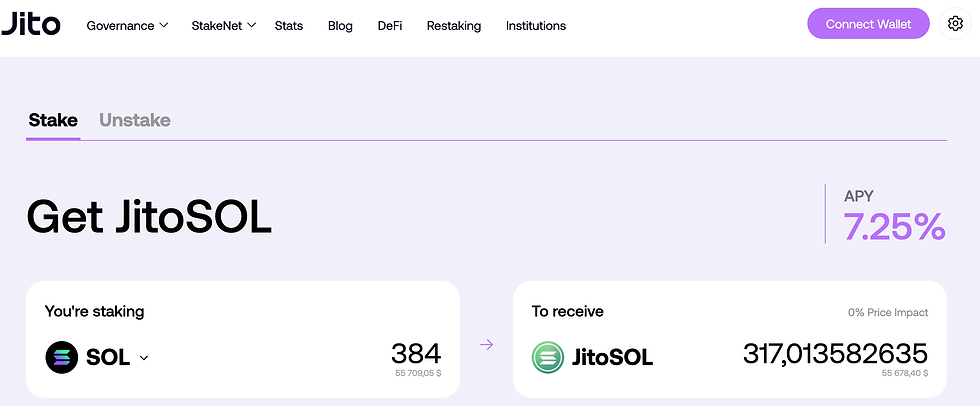This screenshot has height=406, width=980.
Task: Click the Jito logo
Action: 31,24
